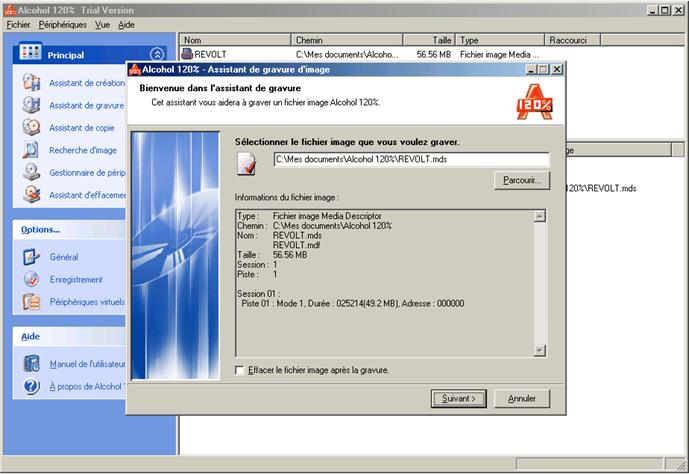
Task: Open the Assistant de copie link
Action: tap(82, 128)
